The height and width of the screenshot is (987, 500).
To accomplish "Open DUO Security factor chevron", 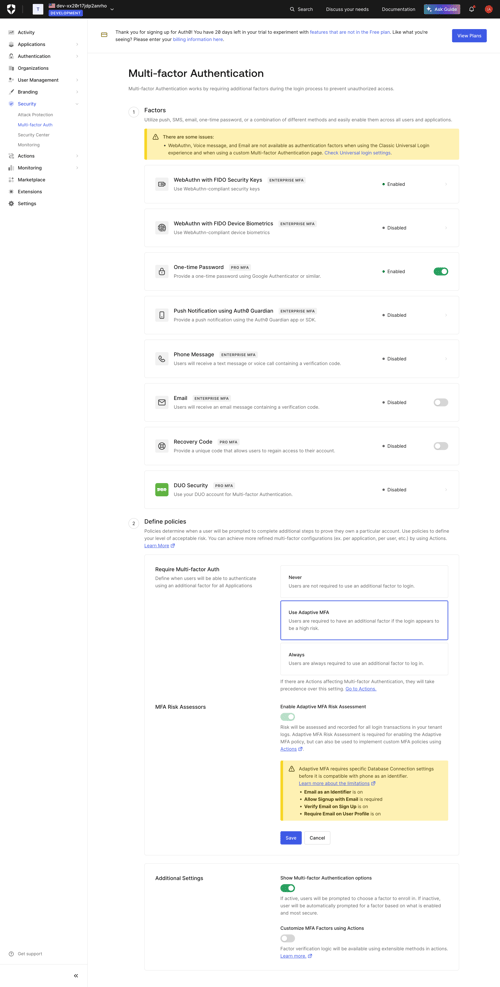I will click(x=446, y=489).
